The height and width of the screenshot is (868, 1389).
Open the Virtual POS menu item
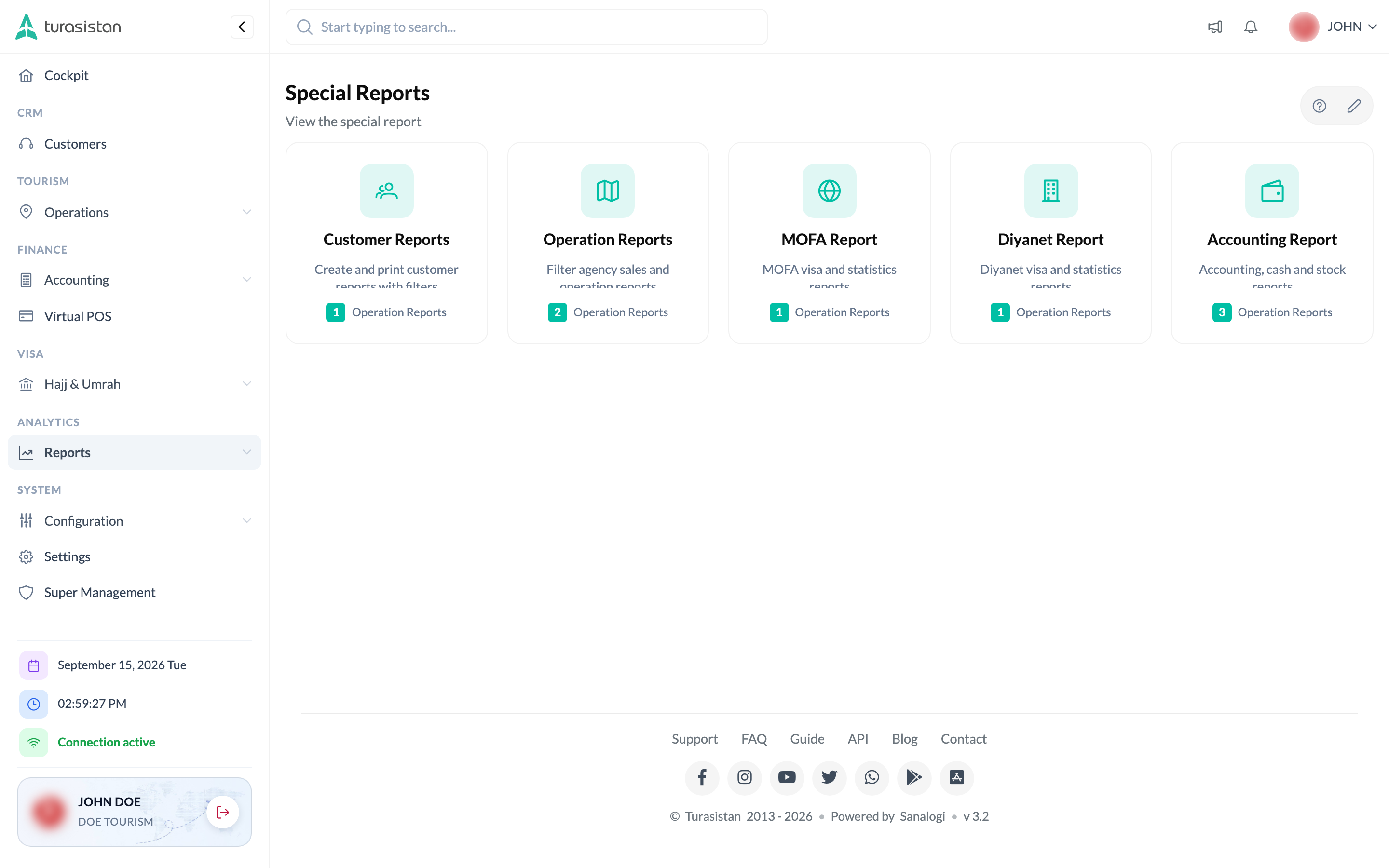(134, 316)
